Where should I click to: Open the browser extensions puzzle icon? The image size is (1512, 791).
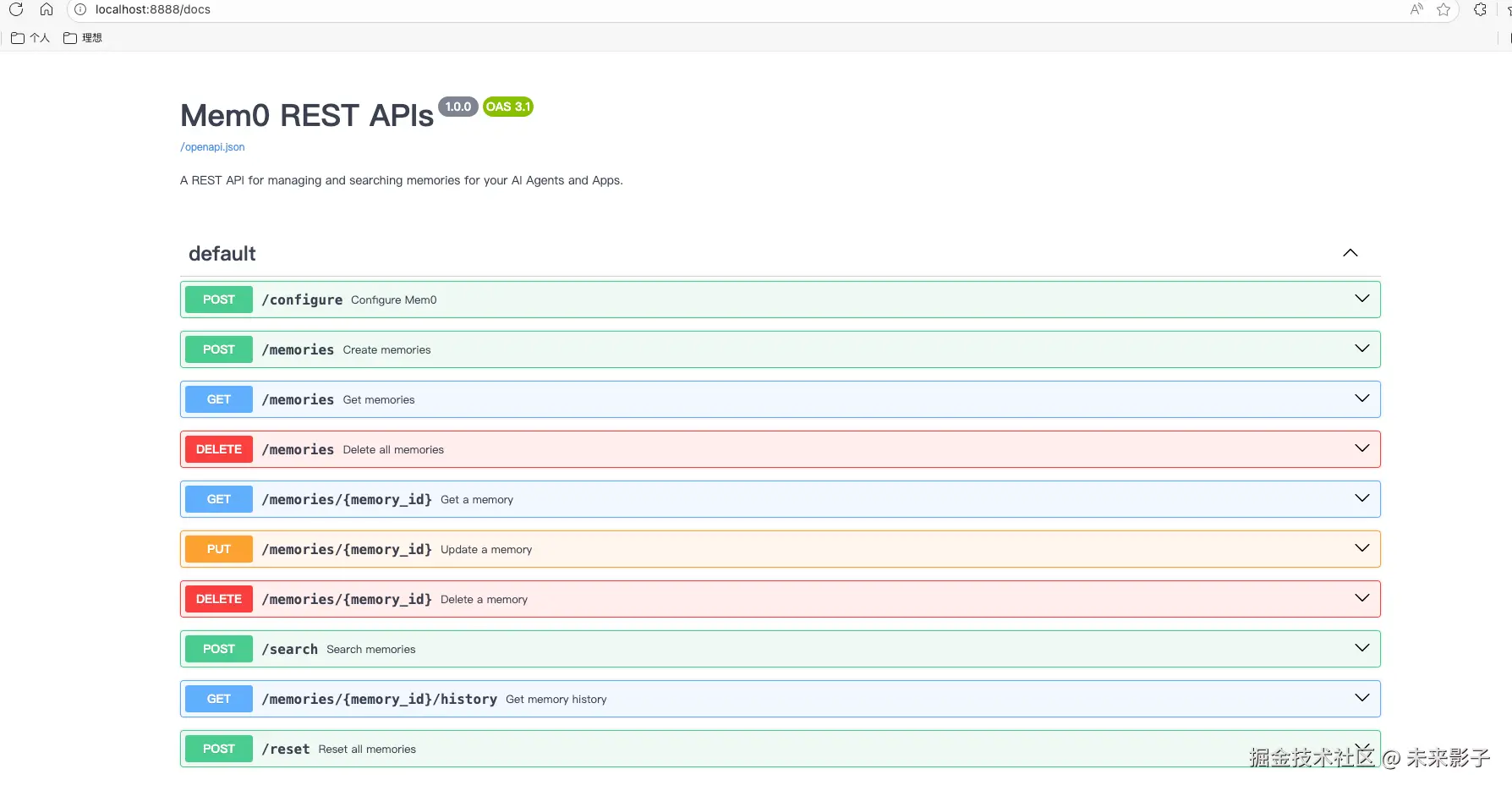[x=1480, y=9]
